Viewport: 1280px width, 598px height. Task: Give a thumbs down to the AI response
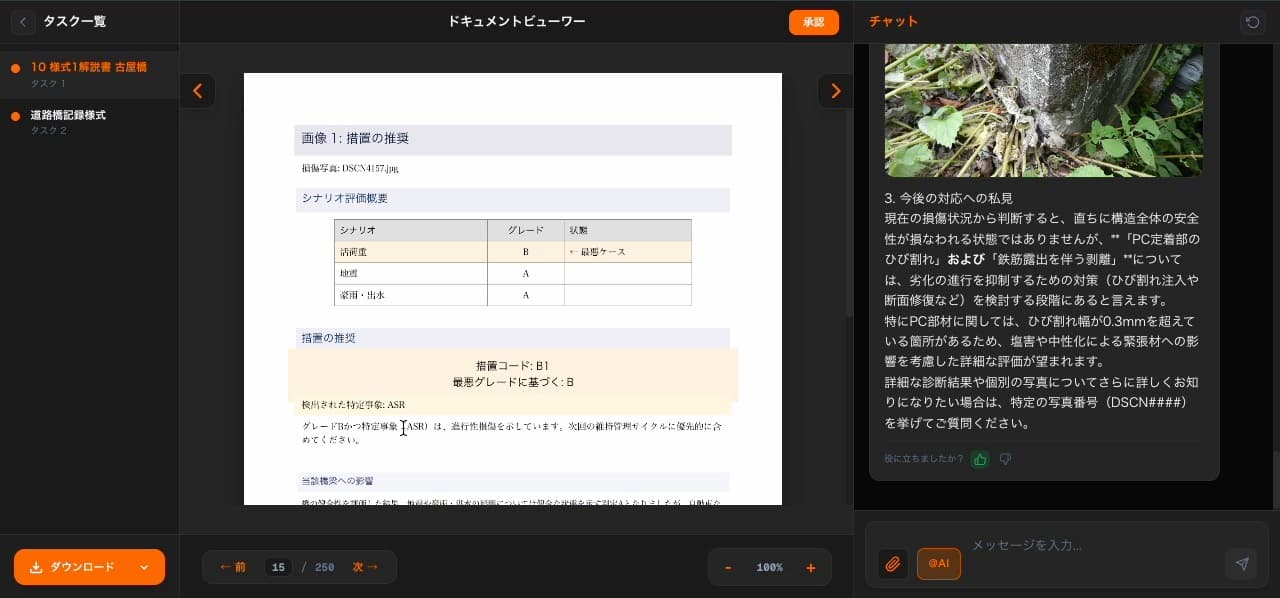1005,459
